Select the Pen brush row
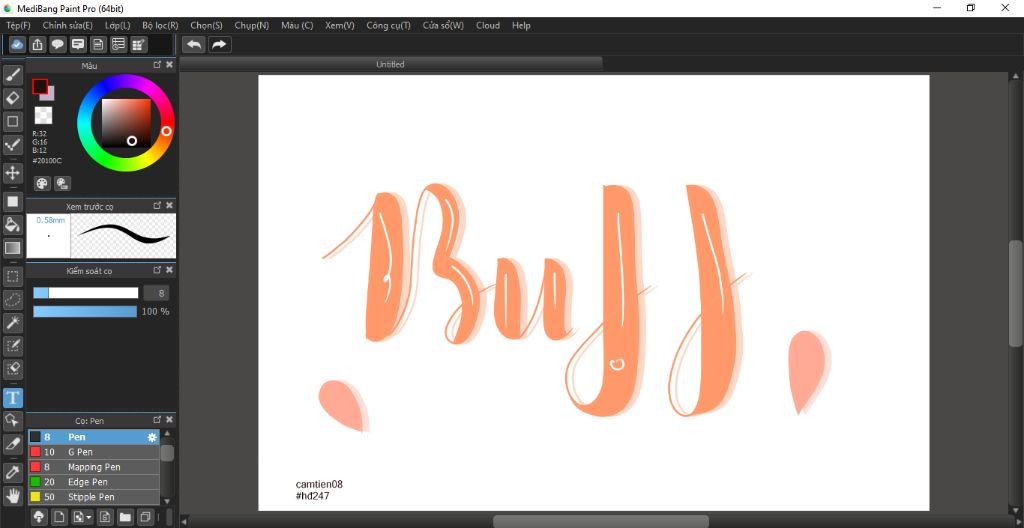 pos(93,437)
